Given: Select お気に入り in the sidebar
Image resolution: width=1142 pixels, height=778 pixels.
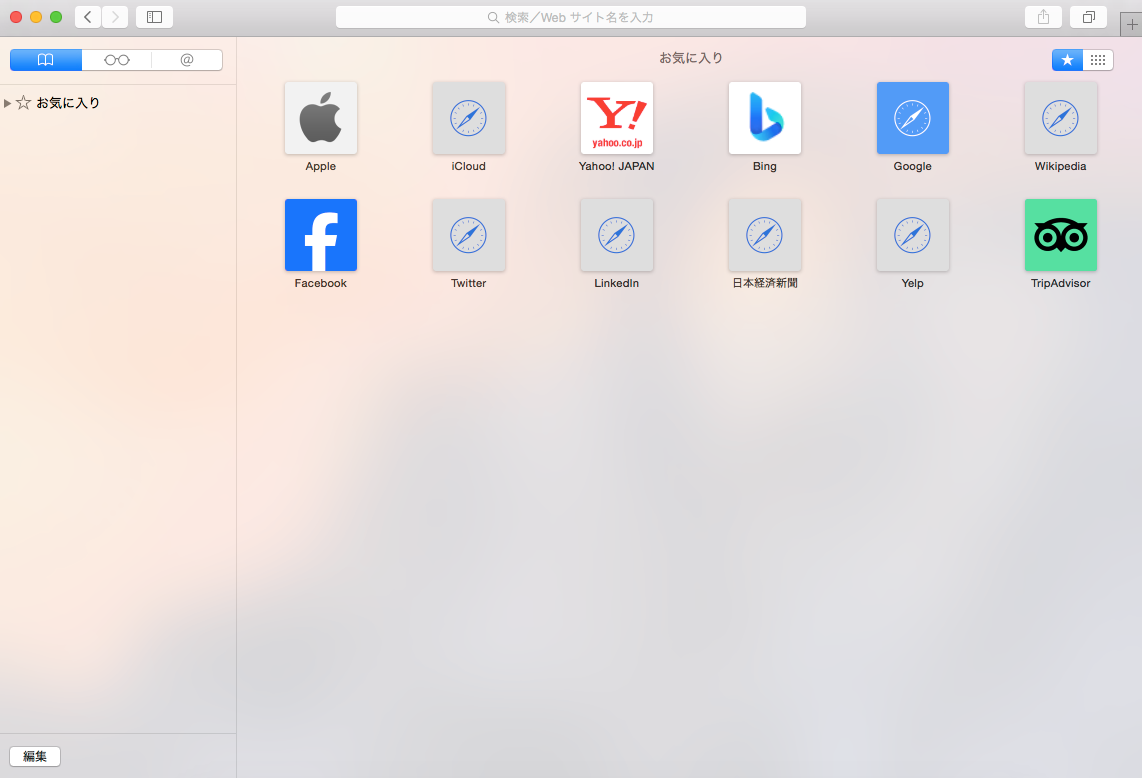Looking at the screenshot, I should [x=68, y=103].
